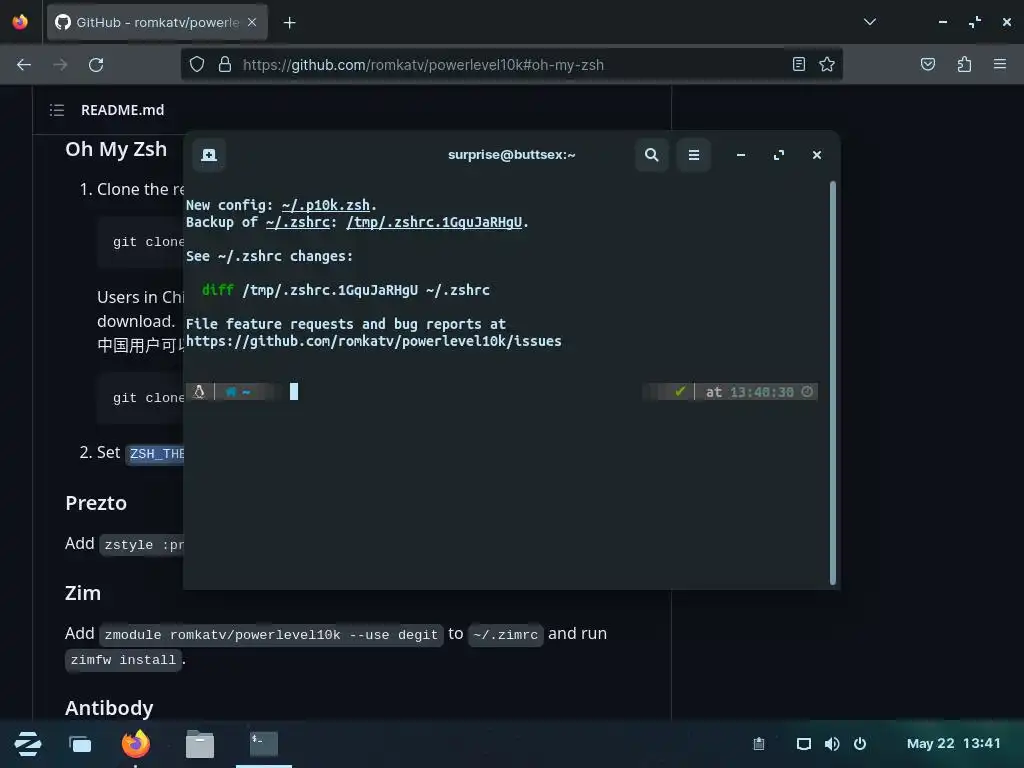Open the ~/.p10k.zsh link in terminal
1024x768 pixels.
(326, 205)
